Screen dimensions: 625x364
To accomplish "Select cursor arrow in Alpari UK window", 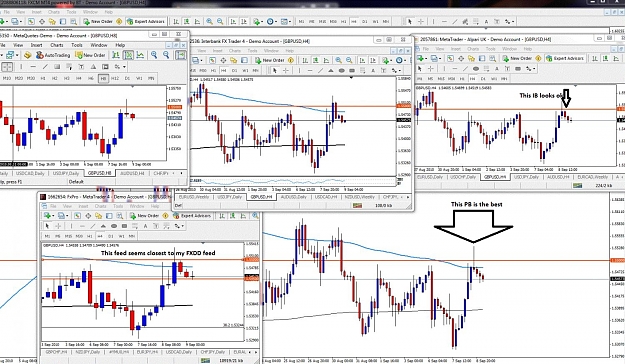I will 419,69.
